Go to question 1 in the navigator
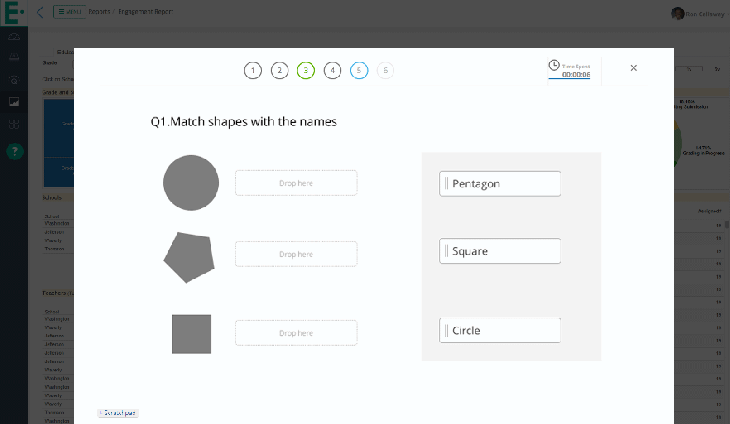 pos(253,70)
